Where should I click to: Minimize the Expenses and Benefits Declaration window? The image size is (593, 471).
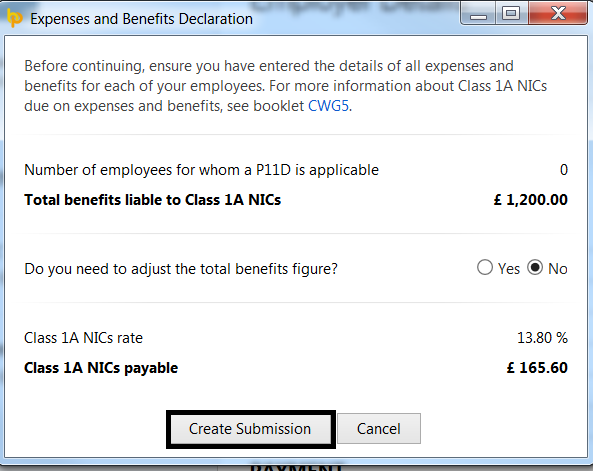pyautogui.click(x=478, y=14)
